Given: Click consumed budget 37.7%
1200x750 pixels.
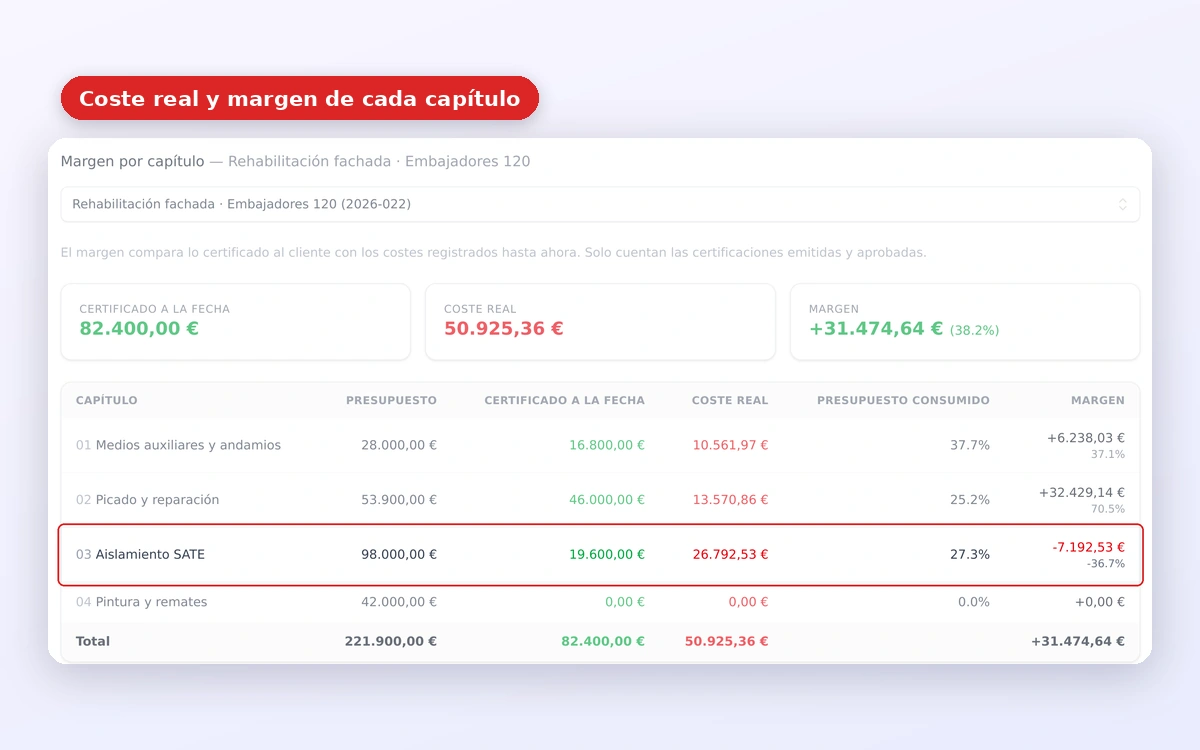Looking at the screenshot, I should click(x=970, y=445).
